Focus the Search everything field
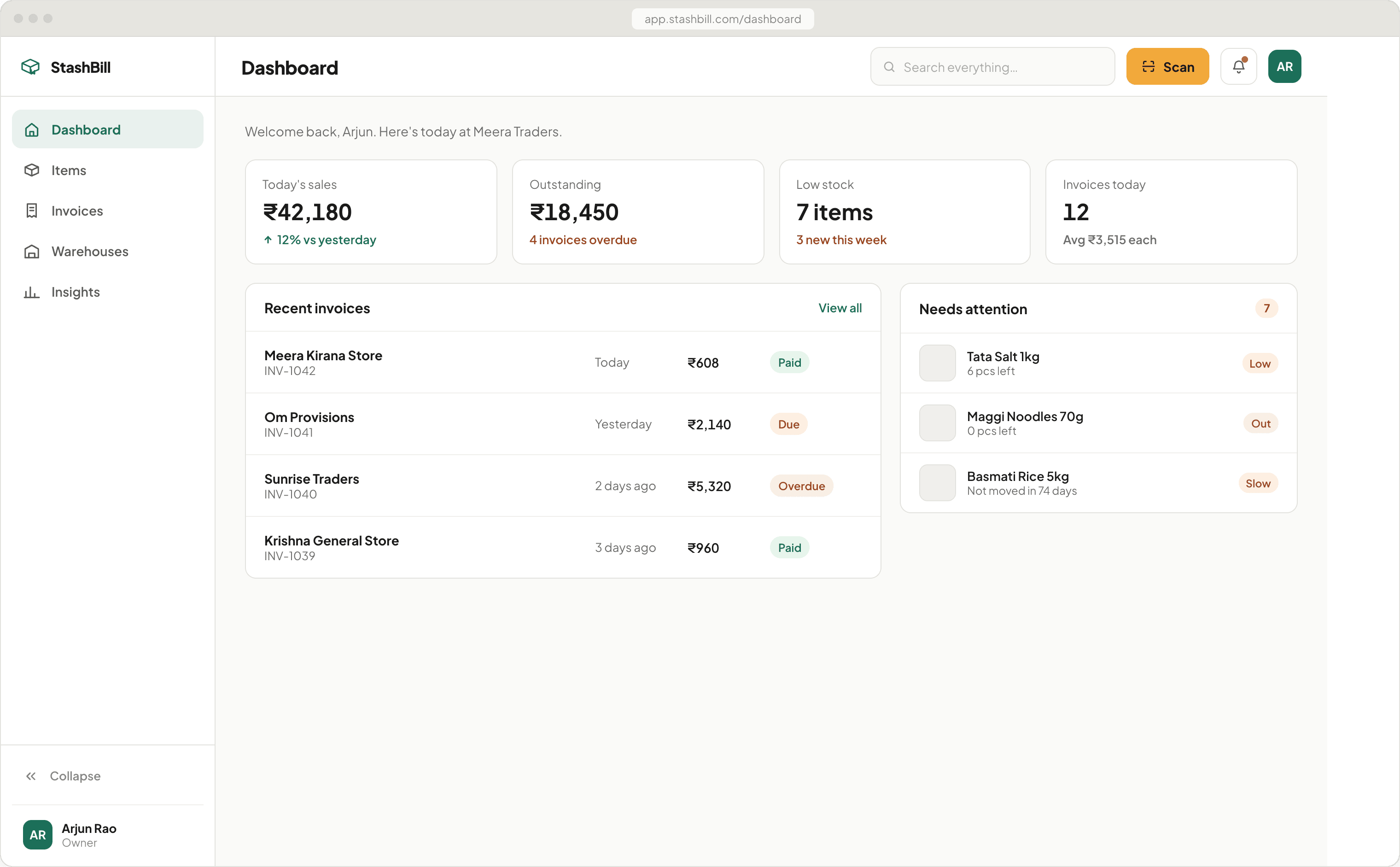This screenshot has height=867, width=1400. [992, 66]
